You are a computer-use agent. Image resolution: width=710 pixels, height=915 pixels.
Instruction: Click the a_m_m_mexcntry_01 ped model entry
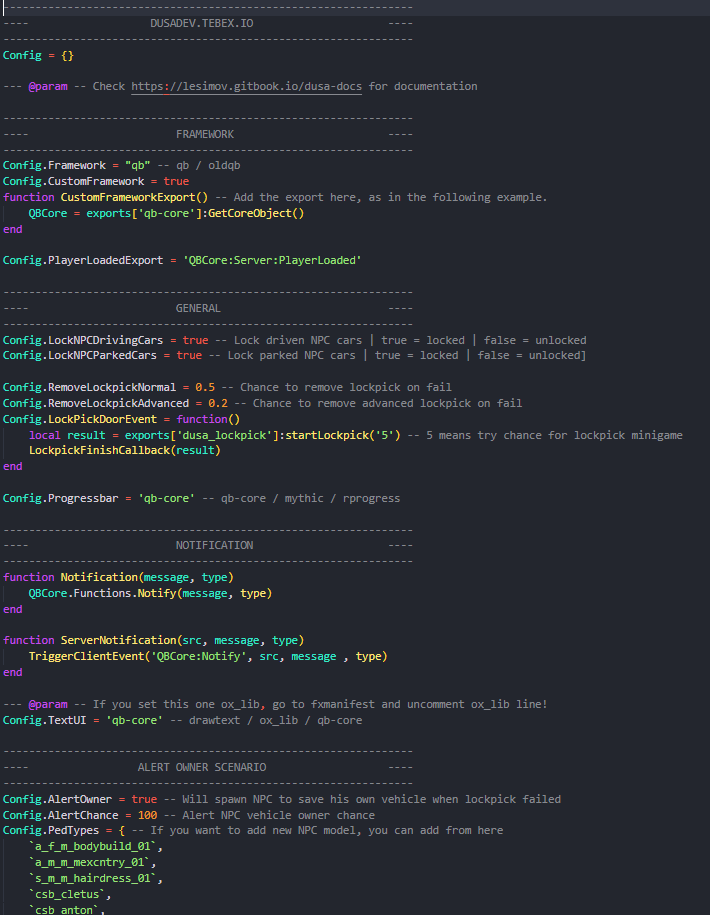(93, 862)
